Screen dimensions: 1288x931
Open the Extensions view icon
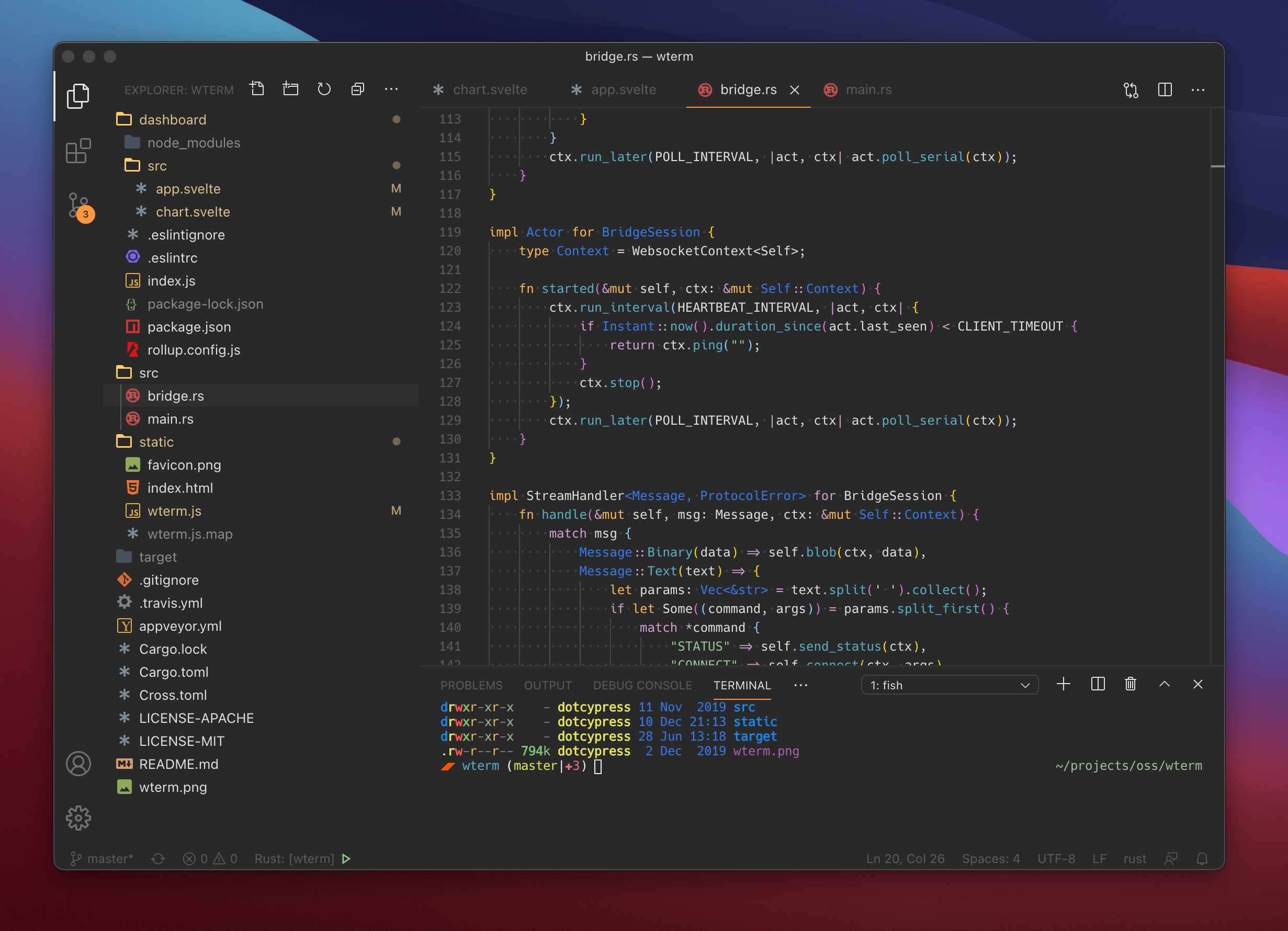78,151
